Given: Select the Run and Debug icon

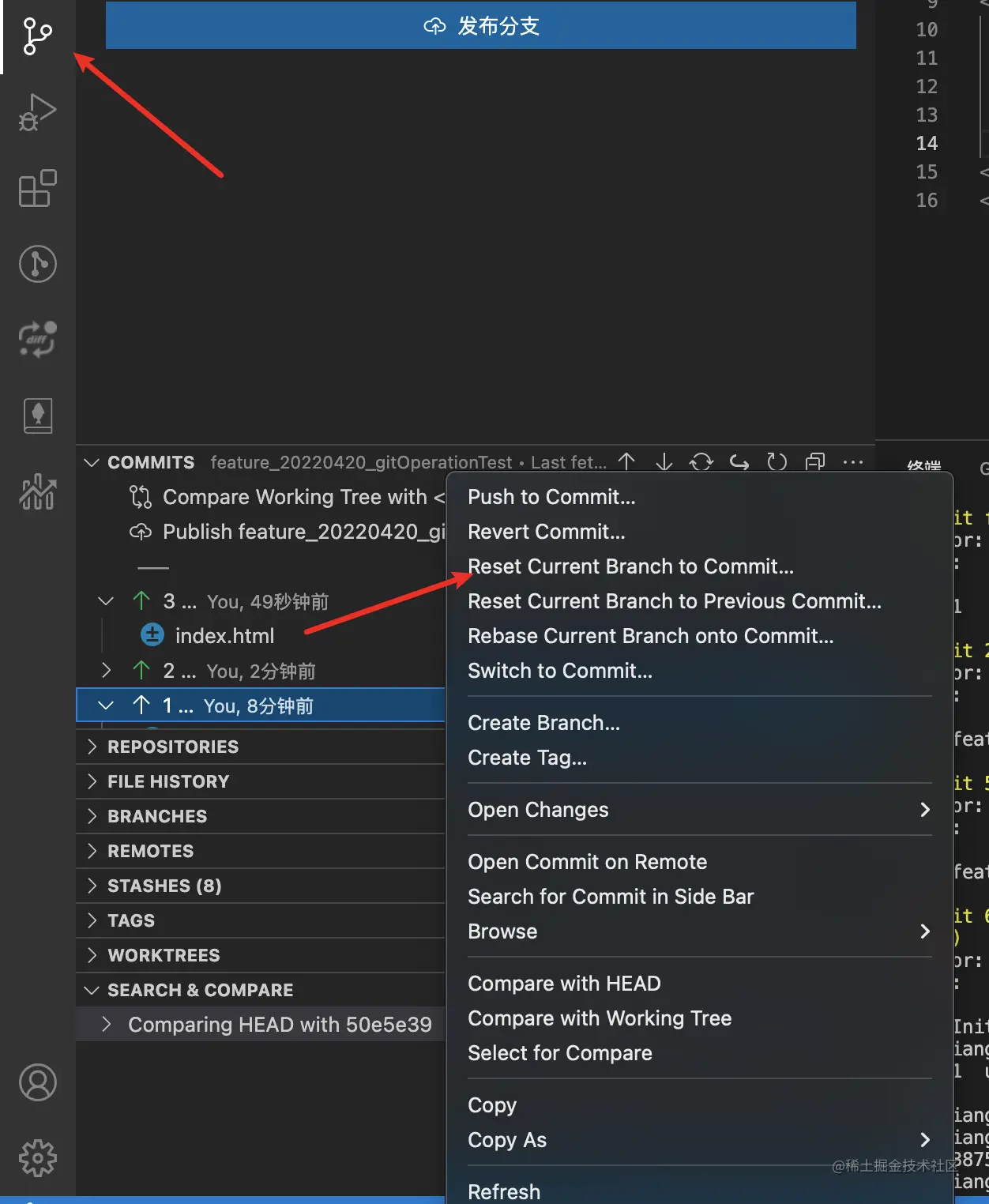Looking at the screenshot, I should 37,112.
